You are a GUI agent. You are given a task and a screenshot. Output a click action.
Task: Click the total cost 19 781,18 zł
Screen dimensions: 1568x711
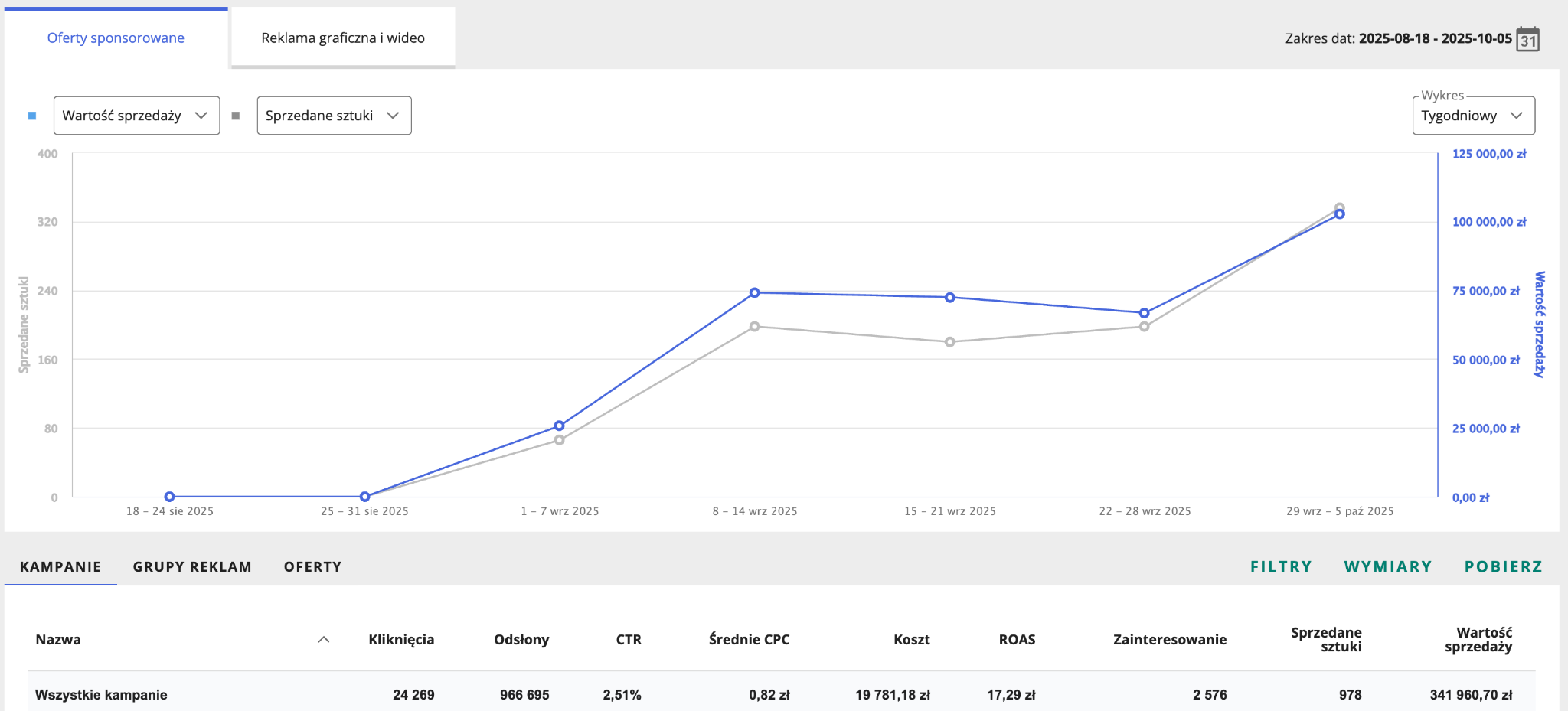tap(893, 695)
